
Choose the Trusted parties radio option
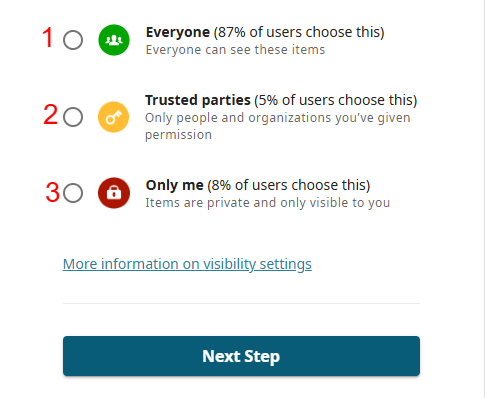(73, 117)
